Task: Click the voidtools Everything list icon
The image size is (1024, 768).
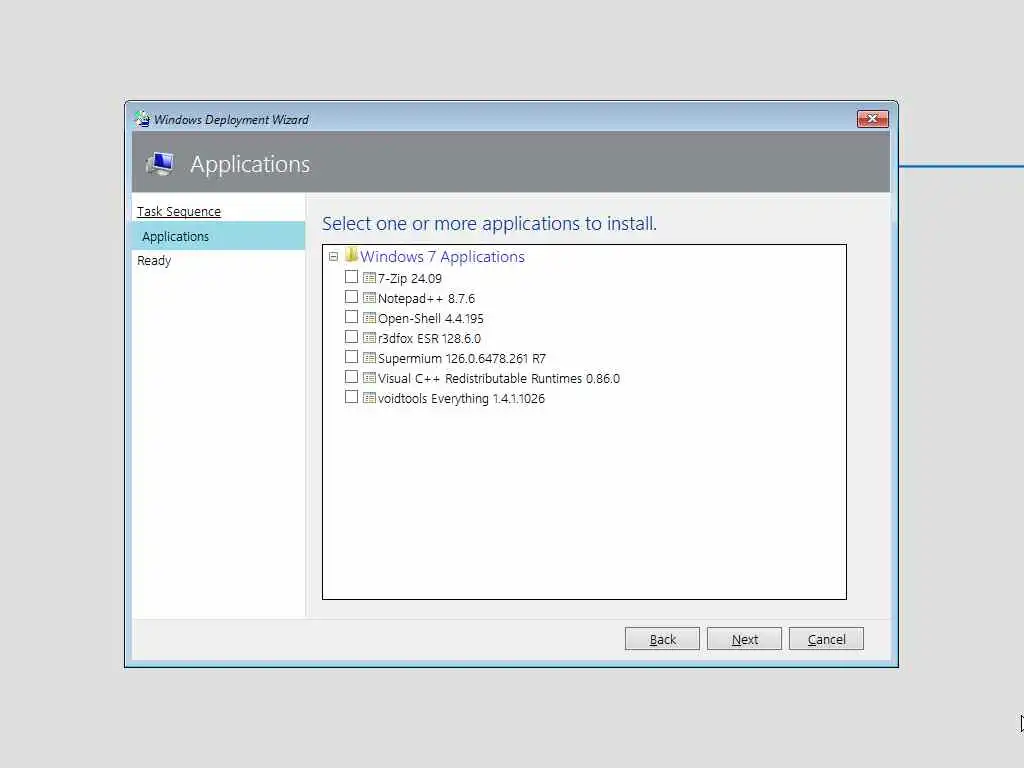Action: pyautogui.click(x=369, y=398)
